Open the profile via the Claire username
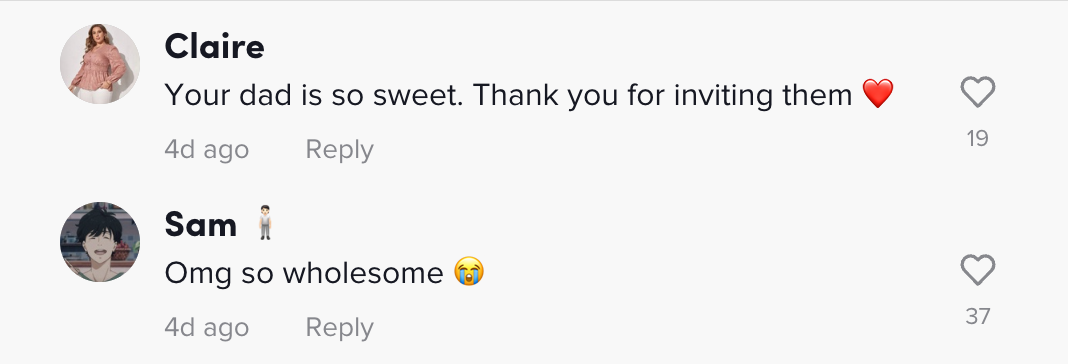The width and height of the screenshot is (1068, 364). pos(215,47)
